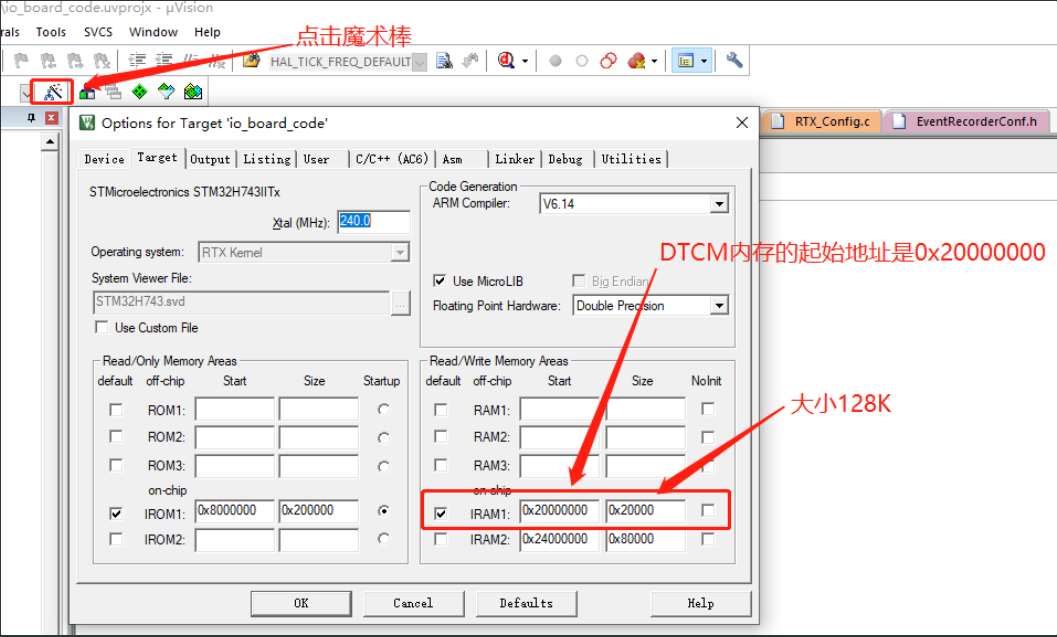Screen dimensions: 1057x637
Task: Click the Defaults button
Action: pos(527,603)
